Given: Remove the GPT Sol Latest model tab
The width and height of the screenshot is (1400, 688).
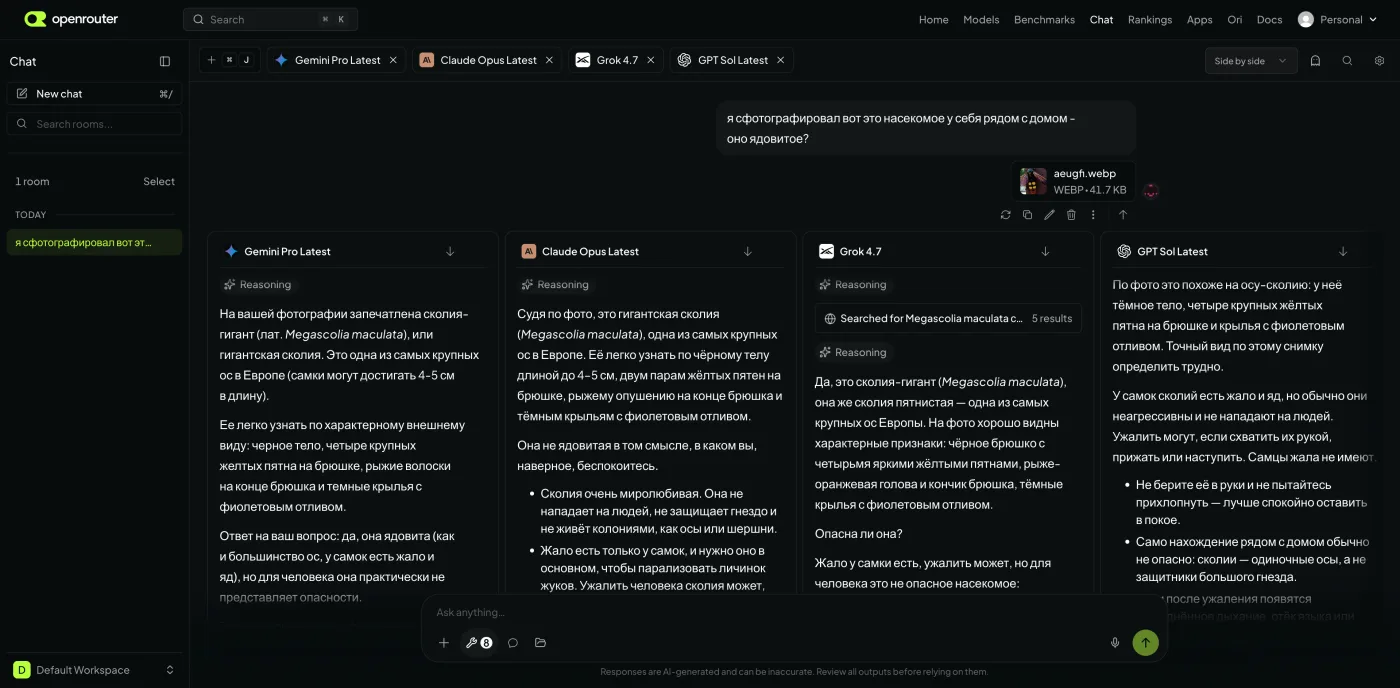Looking at the screenshot, I should (x=781, y=60).
